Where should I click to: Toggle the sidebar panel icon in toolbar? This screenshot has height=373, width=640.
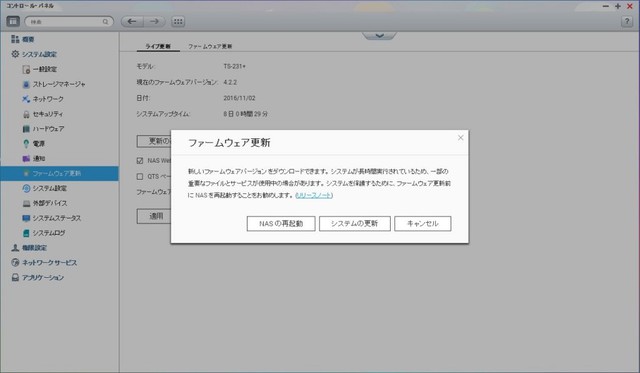pos(13,21)
